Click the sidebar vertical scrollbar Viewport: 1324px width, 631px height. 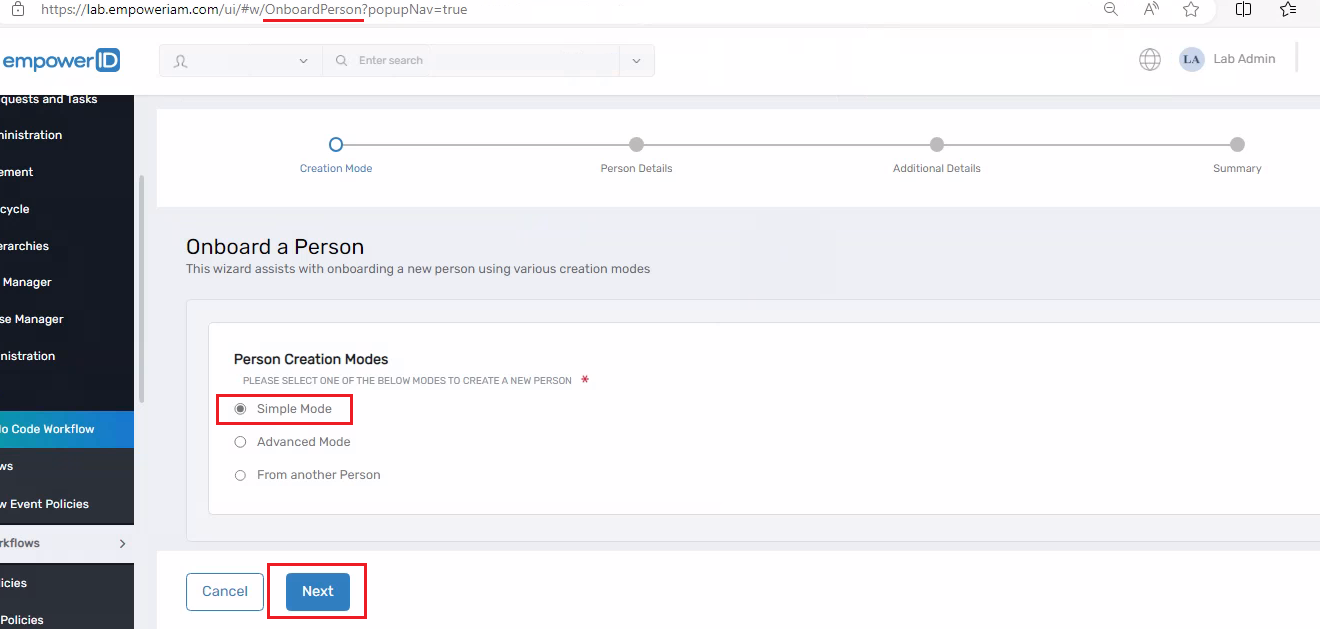pyautogui.click(x=141, y=288)
